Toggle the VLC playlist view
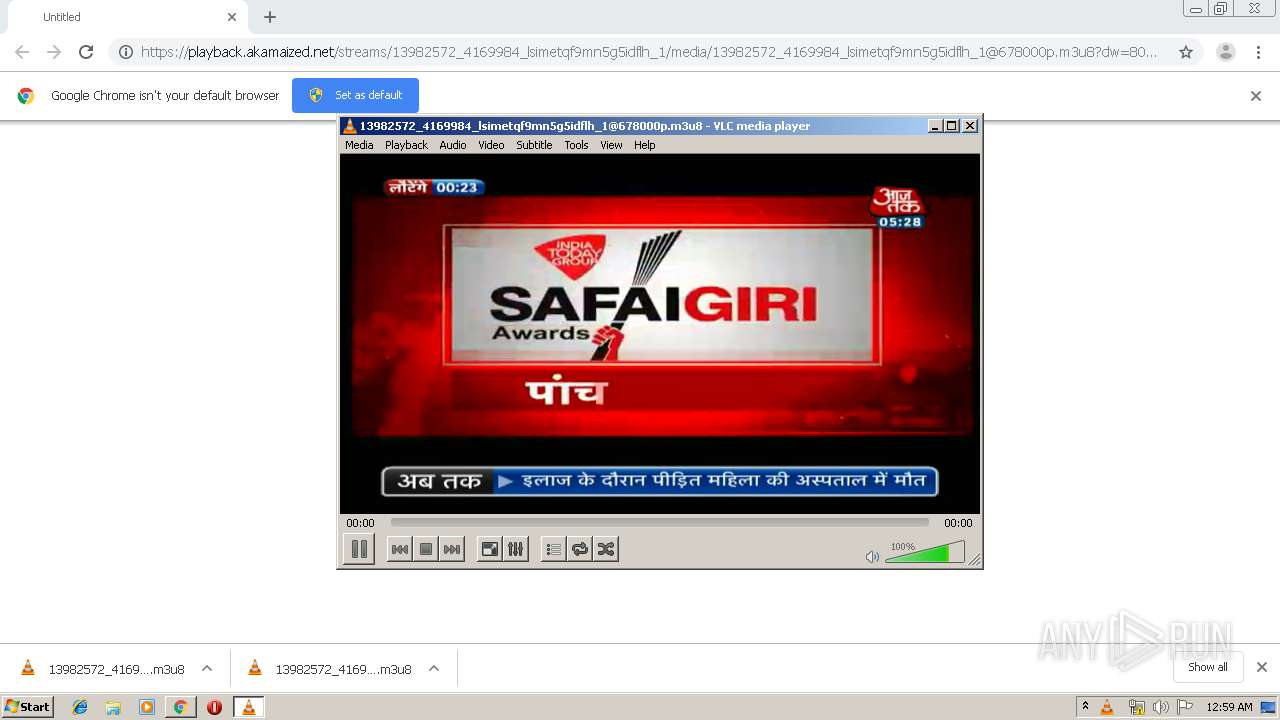The height and width of the screenshot is (720, 1280). [553, 549]
